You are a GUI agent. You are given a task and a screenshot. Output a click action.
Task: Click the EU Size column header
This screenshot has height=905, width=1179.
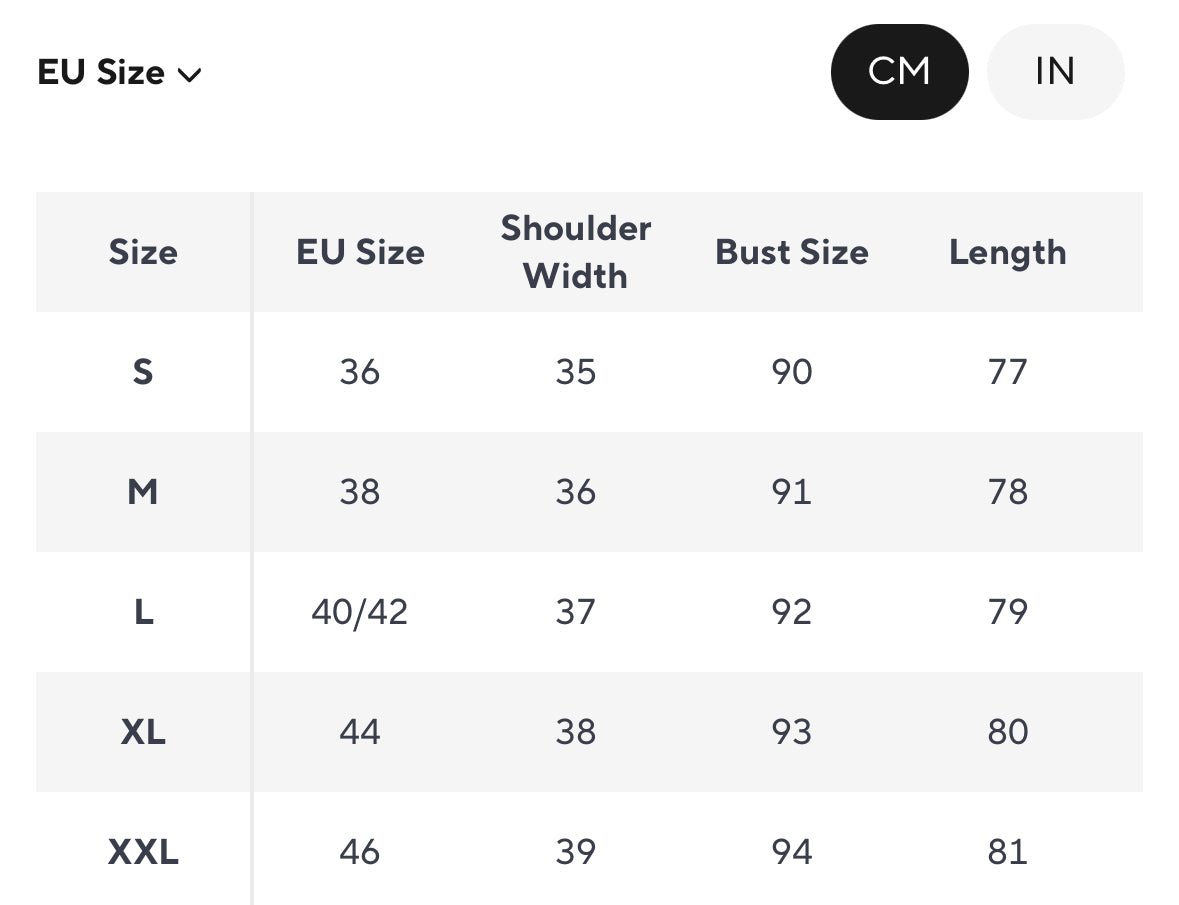(360, 252)
